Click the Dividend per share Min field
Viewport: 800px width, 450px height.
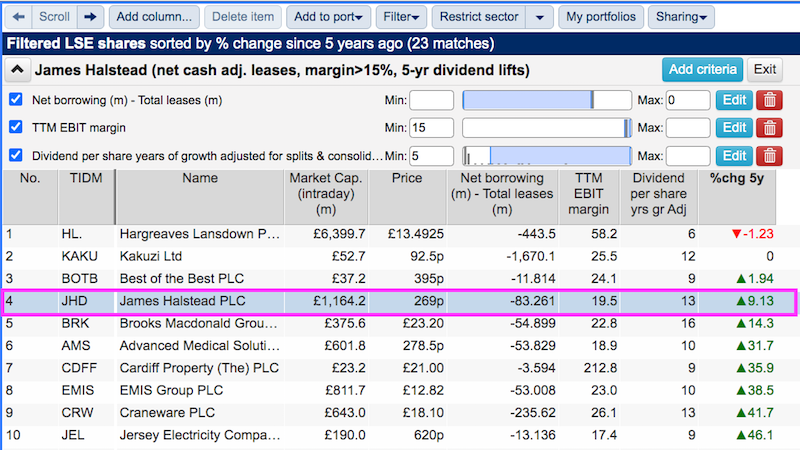(x=431, y=156)
